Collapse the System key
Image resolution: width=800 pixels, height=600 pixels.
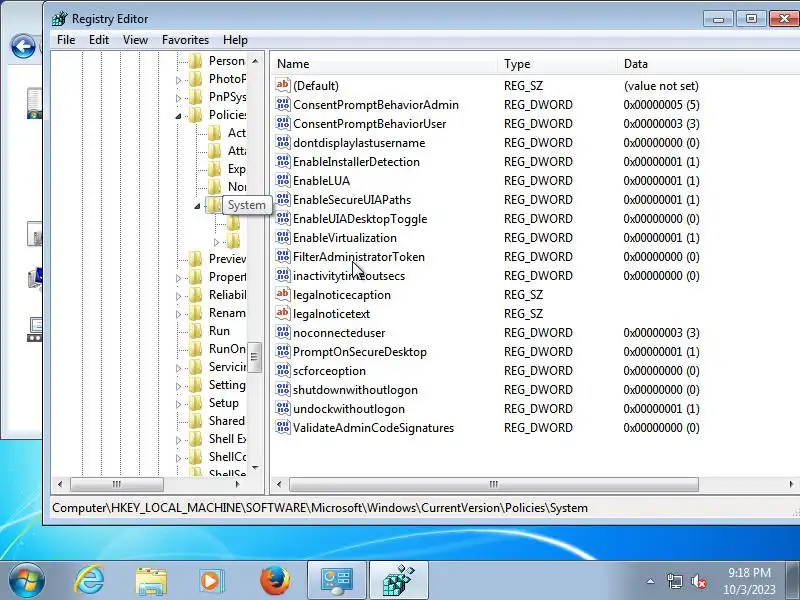(x=197, y=206)
